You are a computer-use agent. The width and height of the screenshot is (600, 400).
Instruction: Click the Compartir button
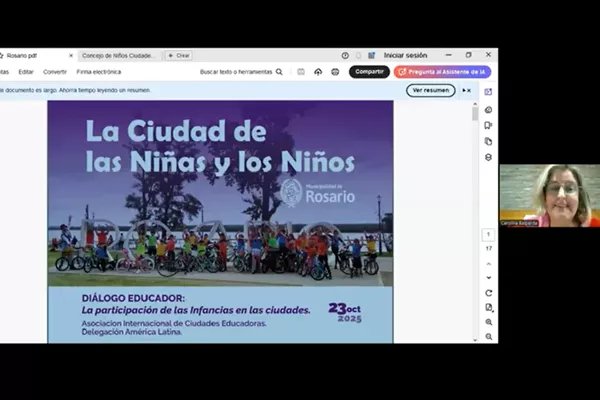coord(369,72)
